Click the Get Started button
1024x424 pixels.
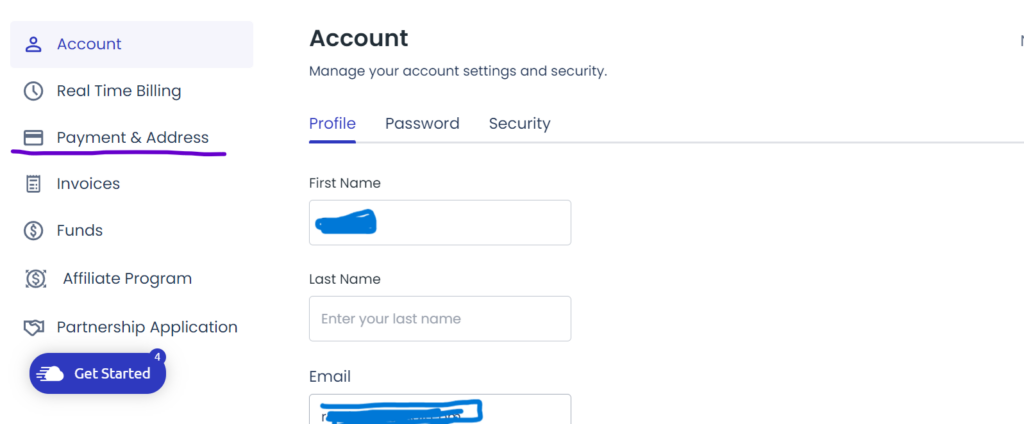pos(97,374)
